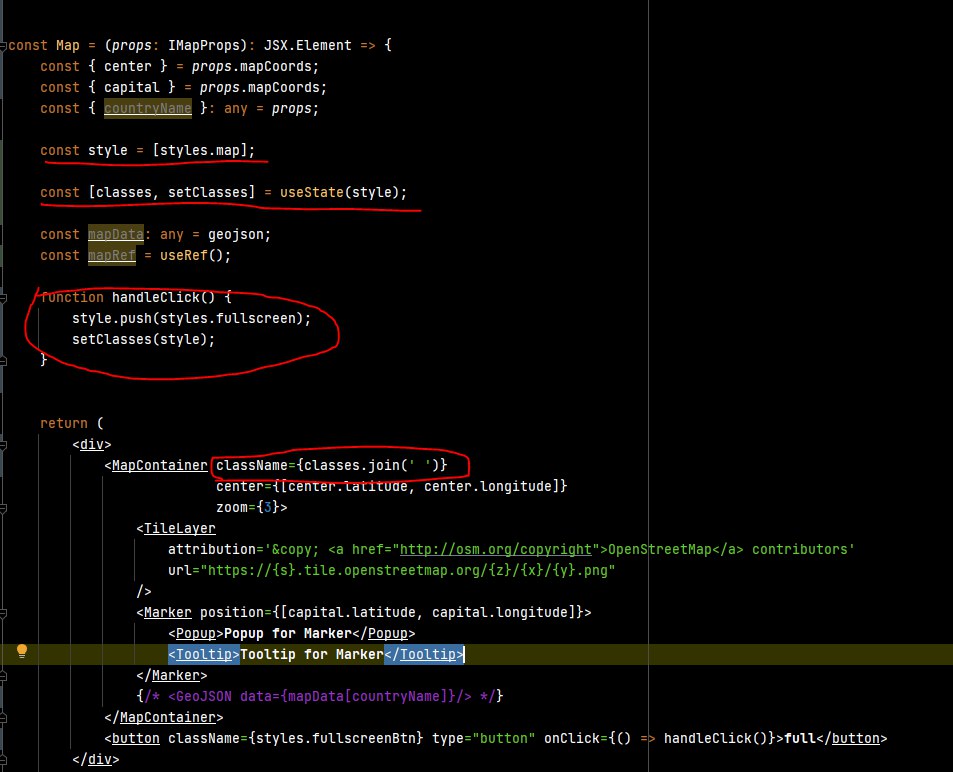Collapse the handleClick function fold marker

coord(3,298)
